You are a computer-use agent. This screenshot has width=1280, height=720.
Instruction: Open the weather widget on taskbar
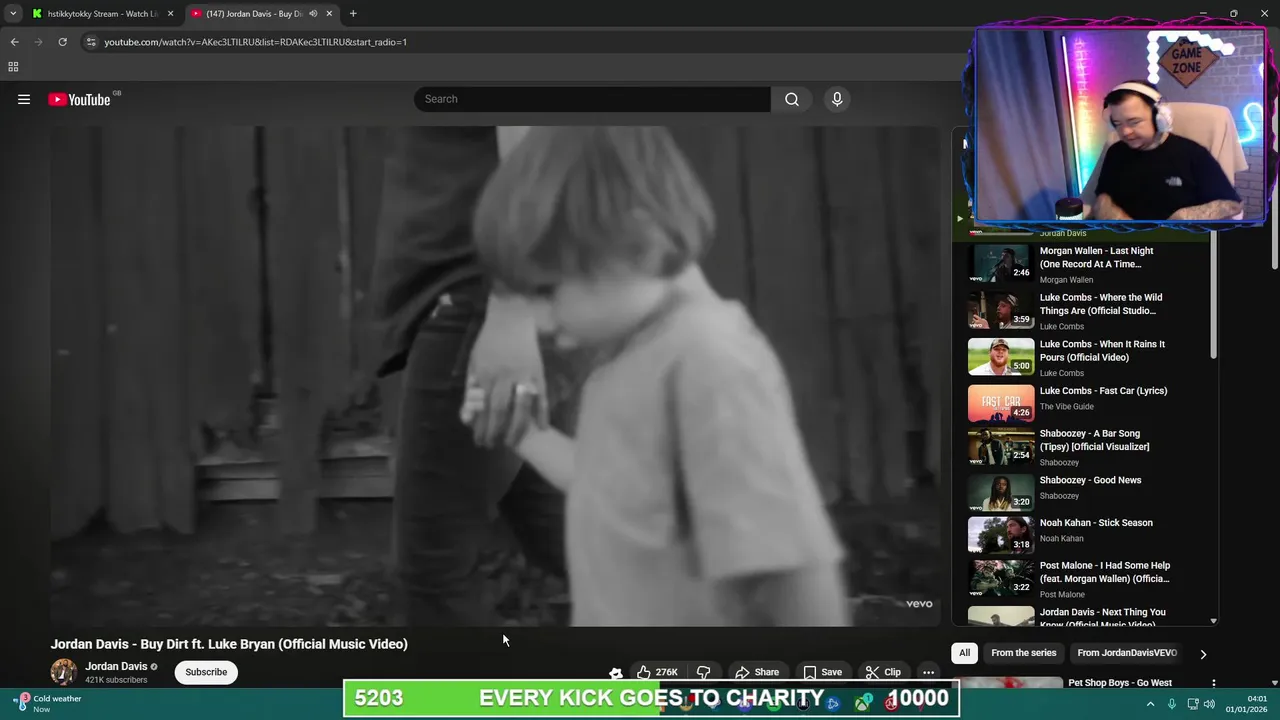(x=47, y=703)
